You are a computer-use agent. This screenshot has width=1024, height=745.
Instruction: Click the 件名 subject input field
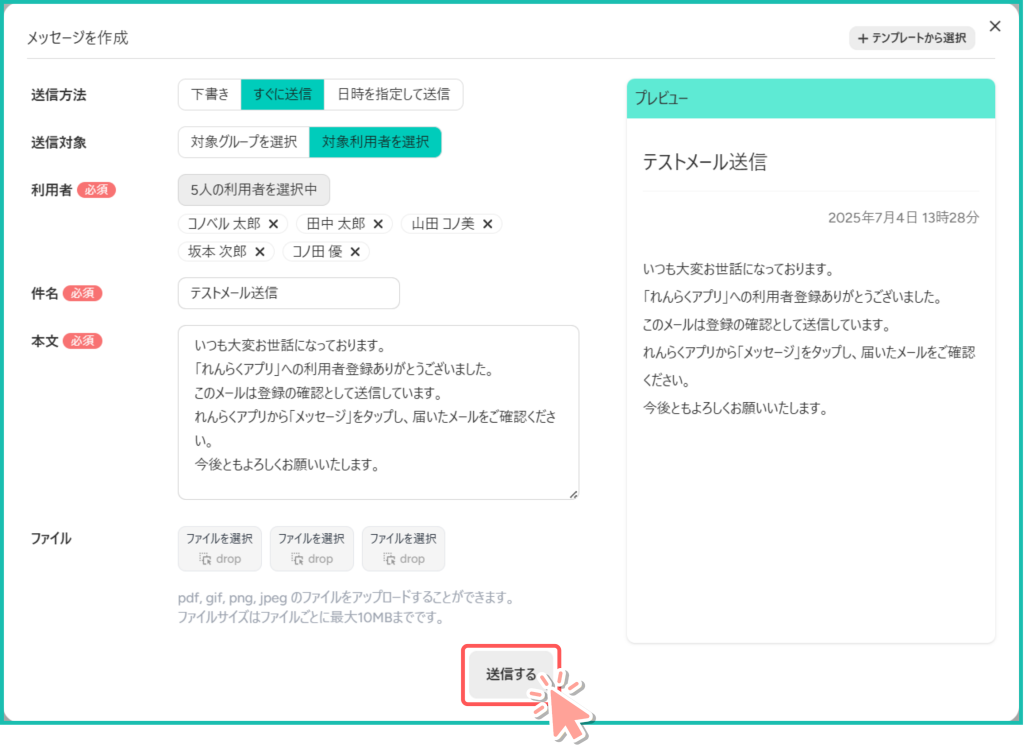pos(288,293)
